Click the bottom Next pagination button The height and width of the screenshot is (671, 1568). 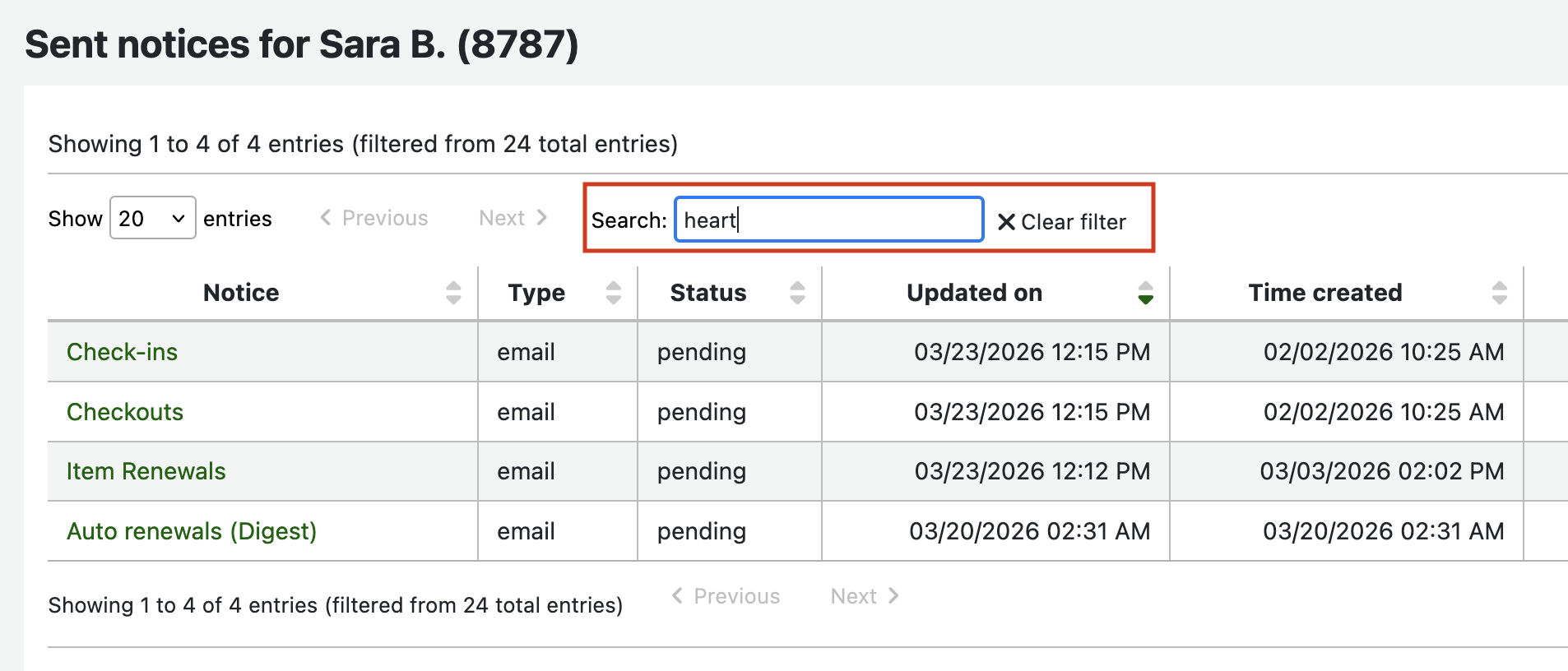pos(864,596)
